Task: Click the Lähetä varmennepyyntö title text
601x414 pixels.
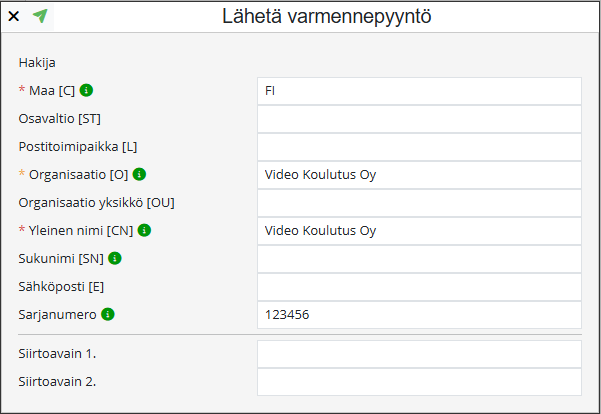Action: (327, 17)
